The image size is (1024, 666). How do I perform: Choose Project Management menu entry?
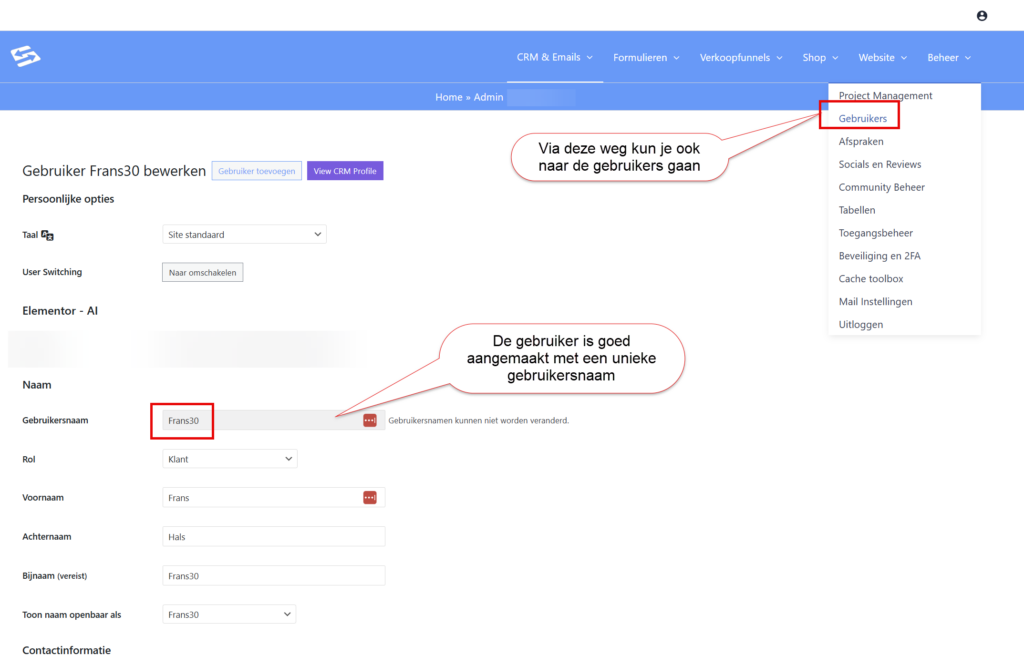point(885,96)
